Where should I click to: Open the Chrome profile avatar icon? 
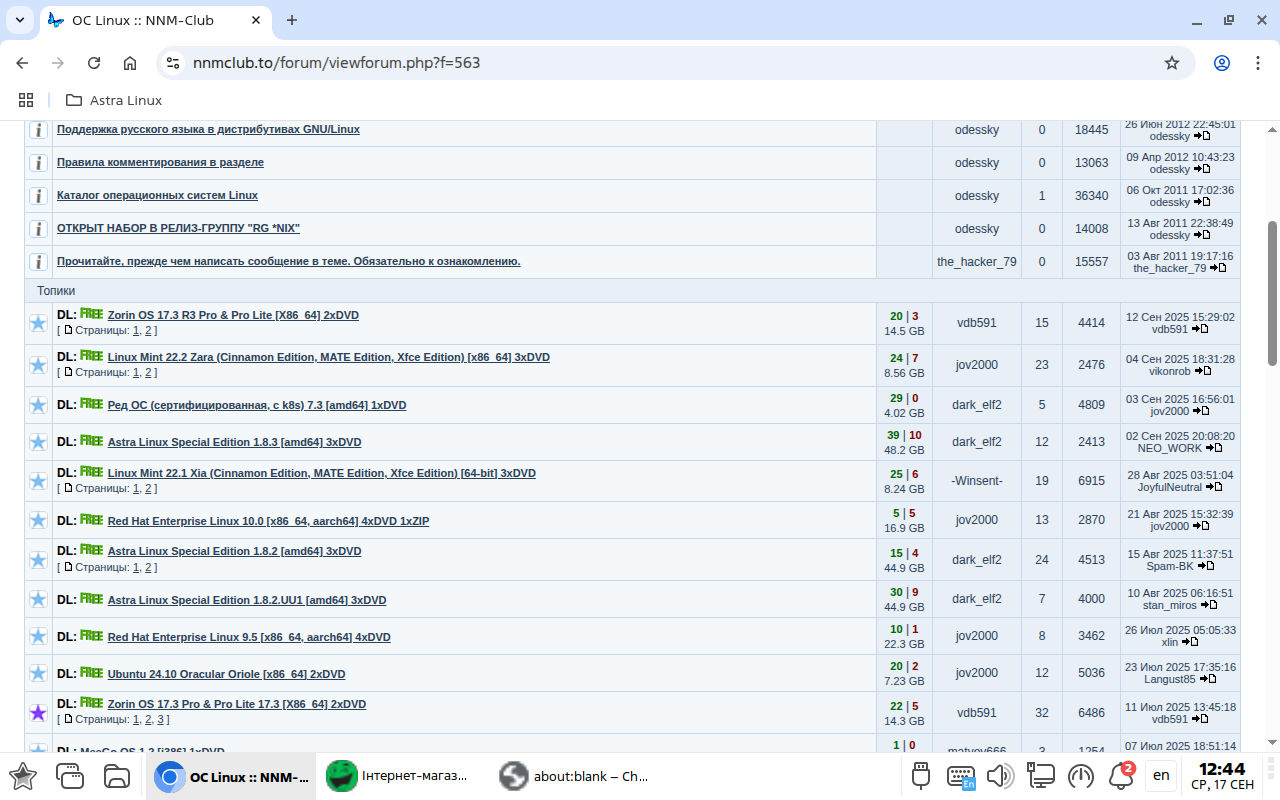pyautogui.click(x=1221, y=63)
